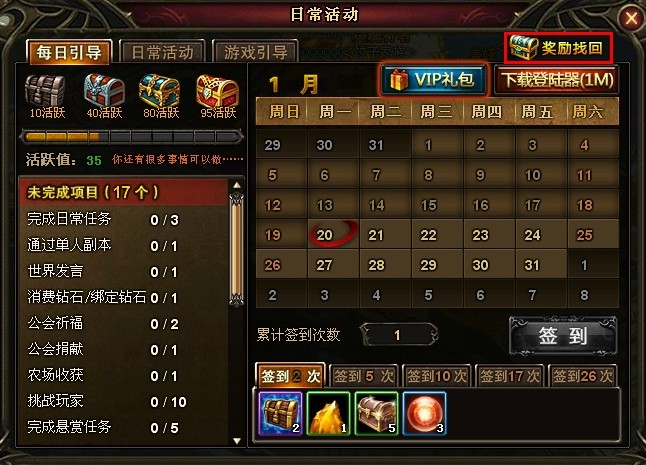
Task: Select the golden crystal reward item
Action: click(x=328, y=413)
